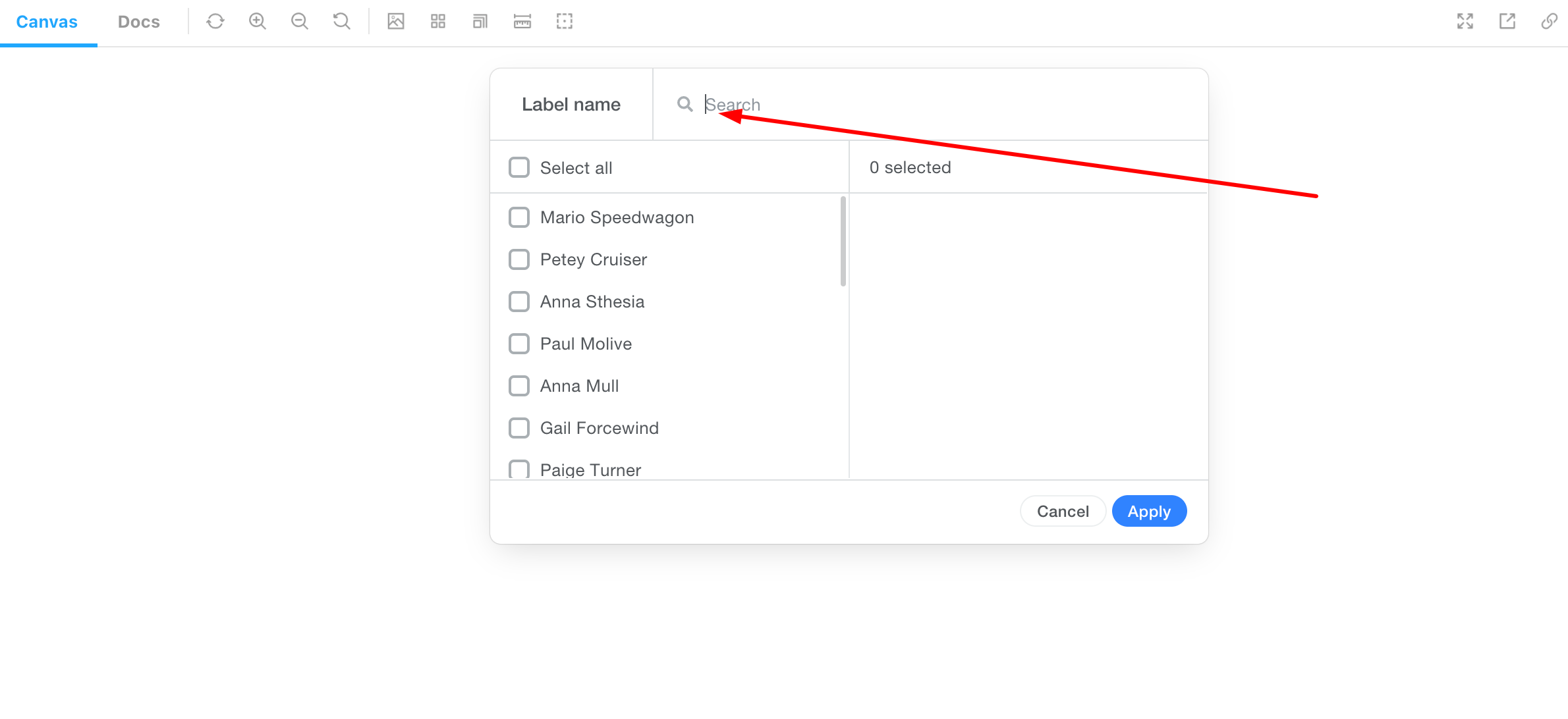Check the Gail Forcewind option
Viewport: 1568px width, 719px height.
[519, 427]
